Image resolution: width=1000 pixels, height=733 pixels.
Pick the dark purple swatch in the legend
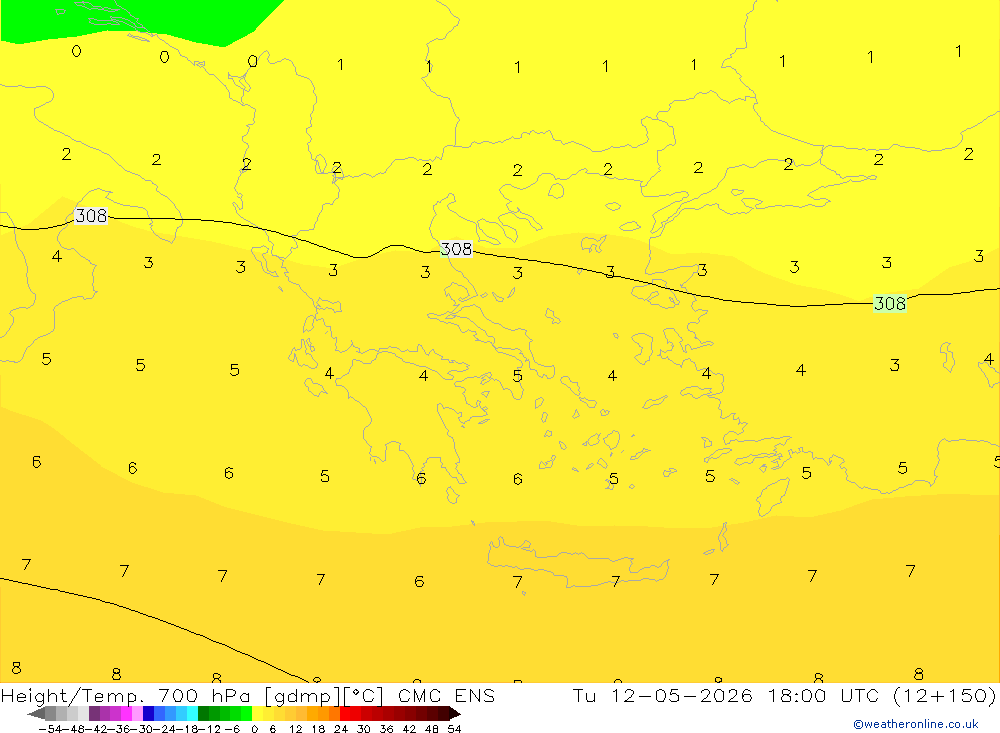94,714
